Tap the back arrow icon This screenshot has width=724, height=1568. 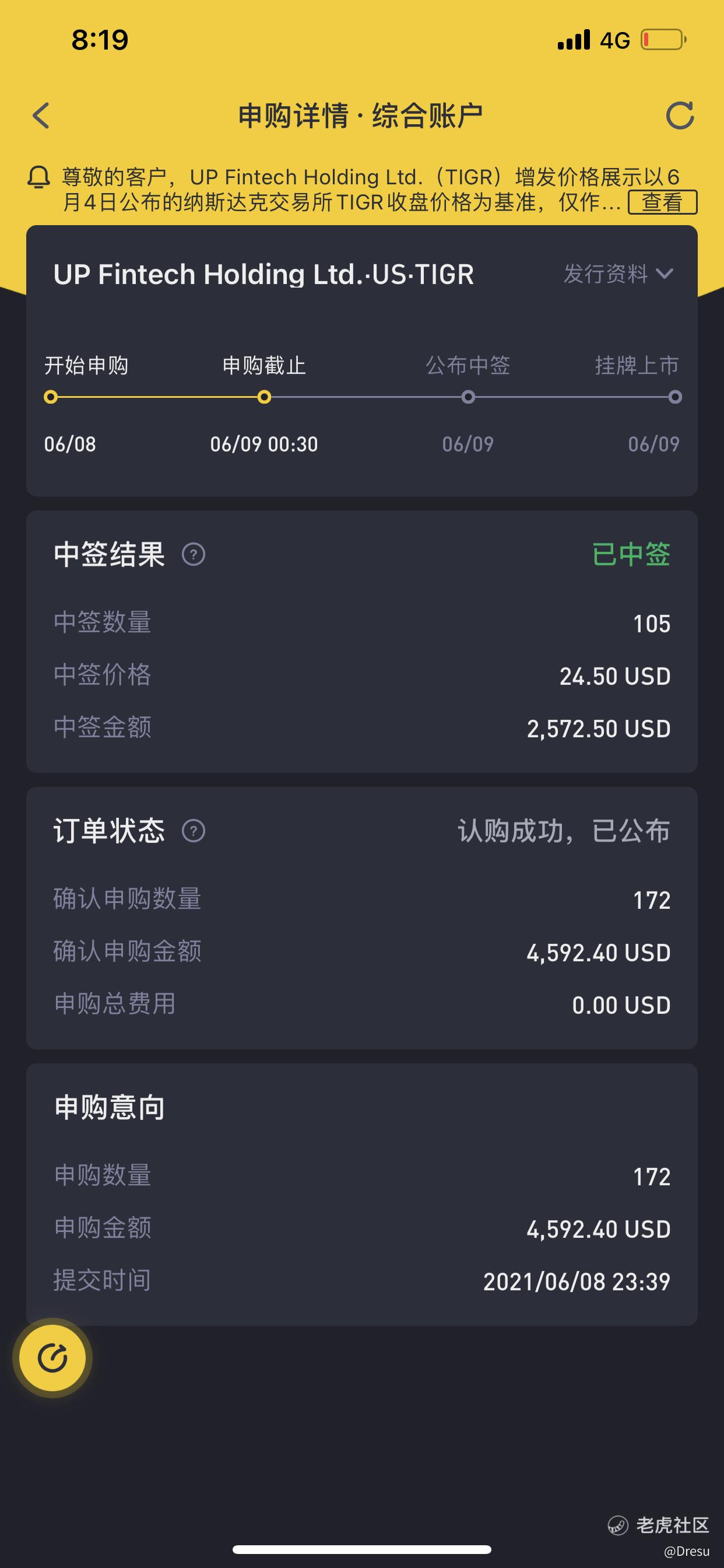click(x=41, y=115)
